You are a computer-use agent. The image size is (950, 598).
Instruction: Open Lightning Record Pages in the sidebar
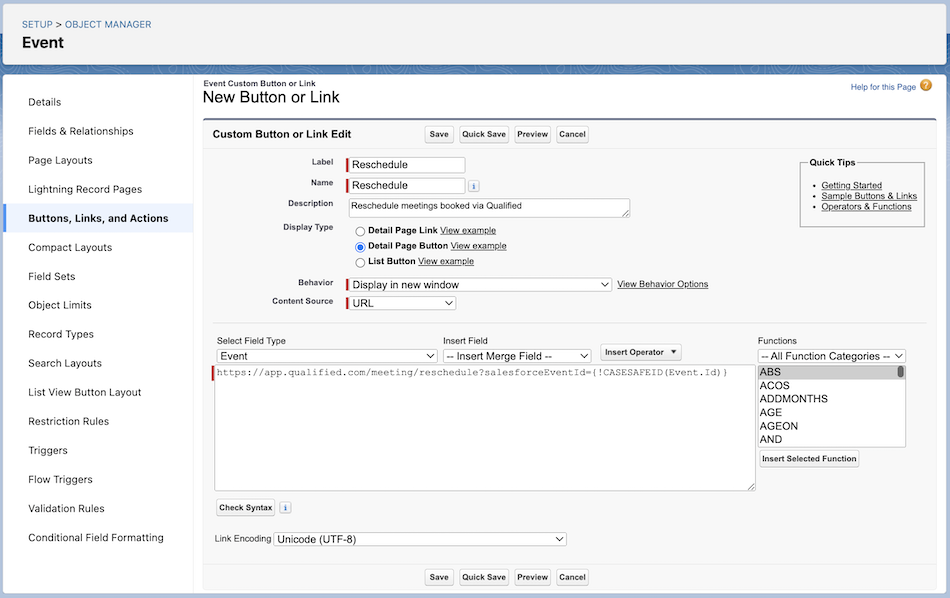coord(85,189)
